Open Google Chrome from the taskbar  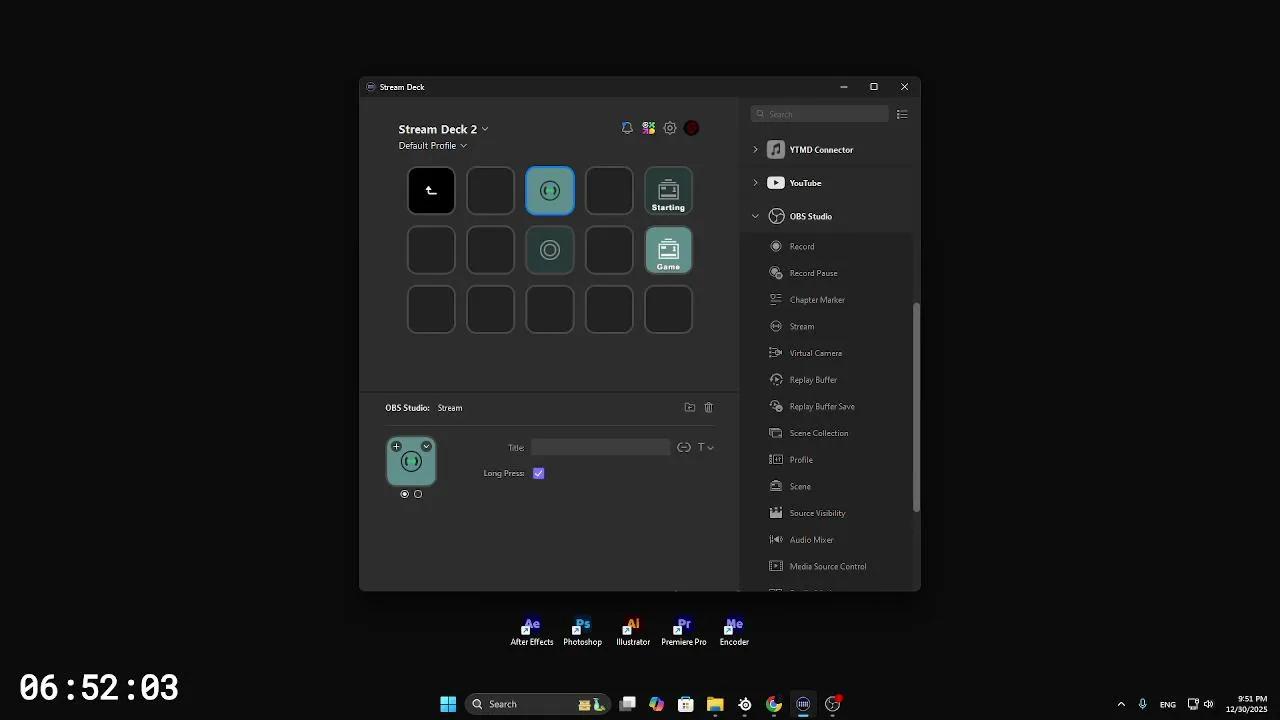[774, 704]
